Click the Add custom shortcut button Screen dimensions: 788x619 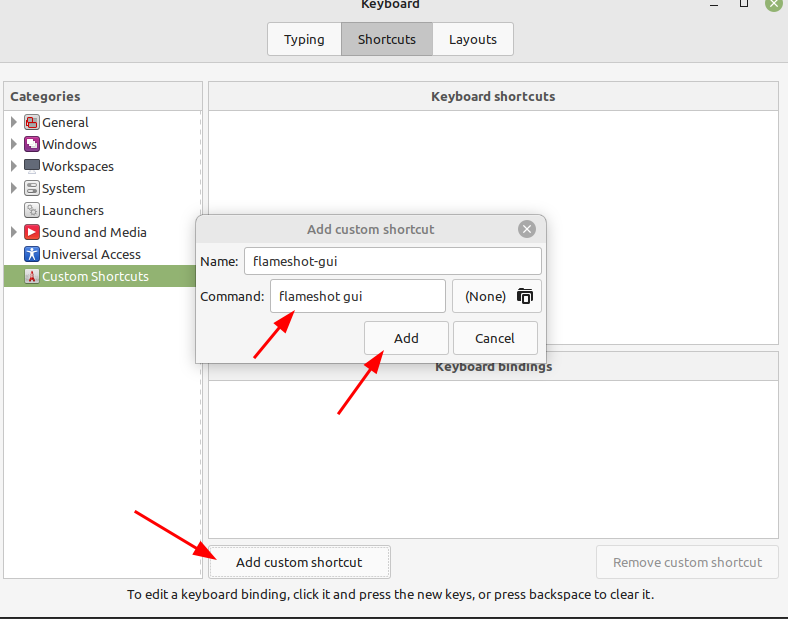tap(299, 562)
